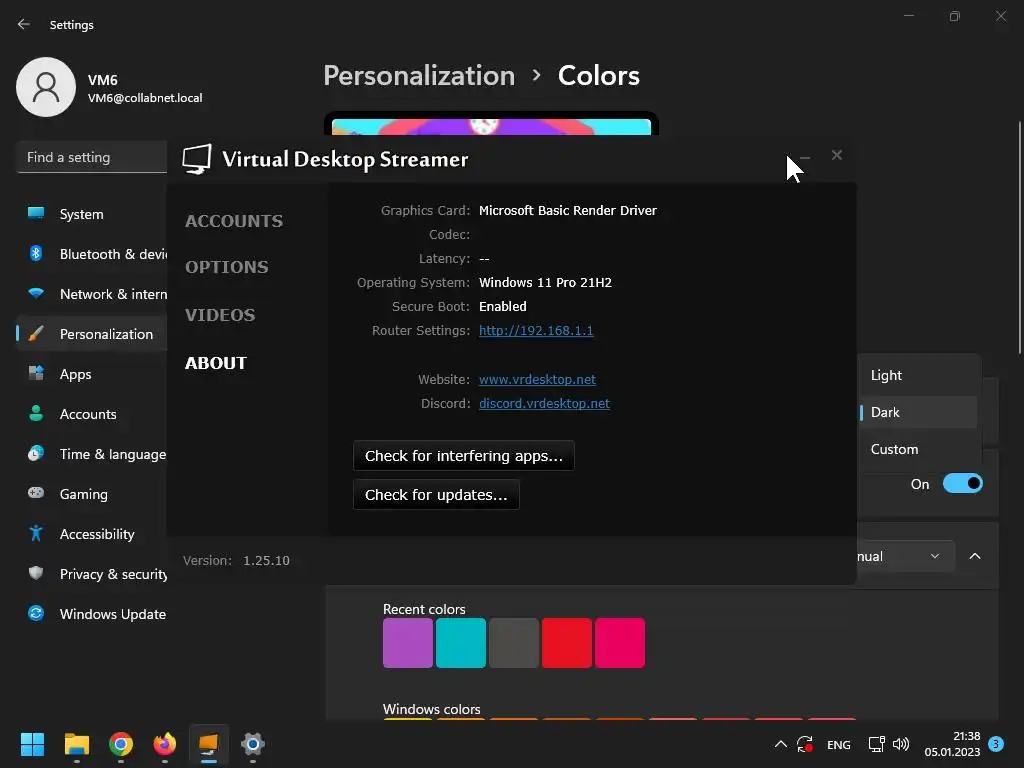Click the sync status tray icon
Viewport: 1024px width, 768px height.
point(805,744)
